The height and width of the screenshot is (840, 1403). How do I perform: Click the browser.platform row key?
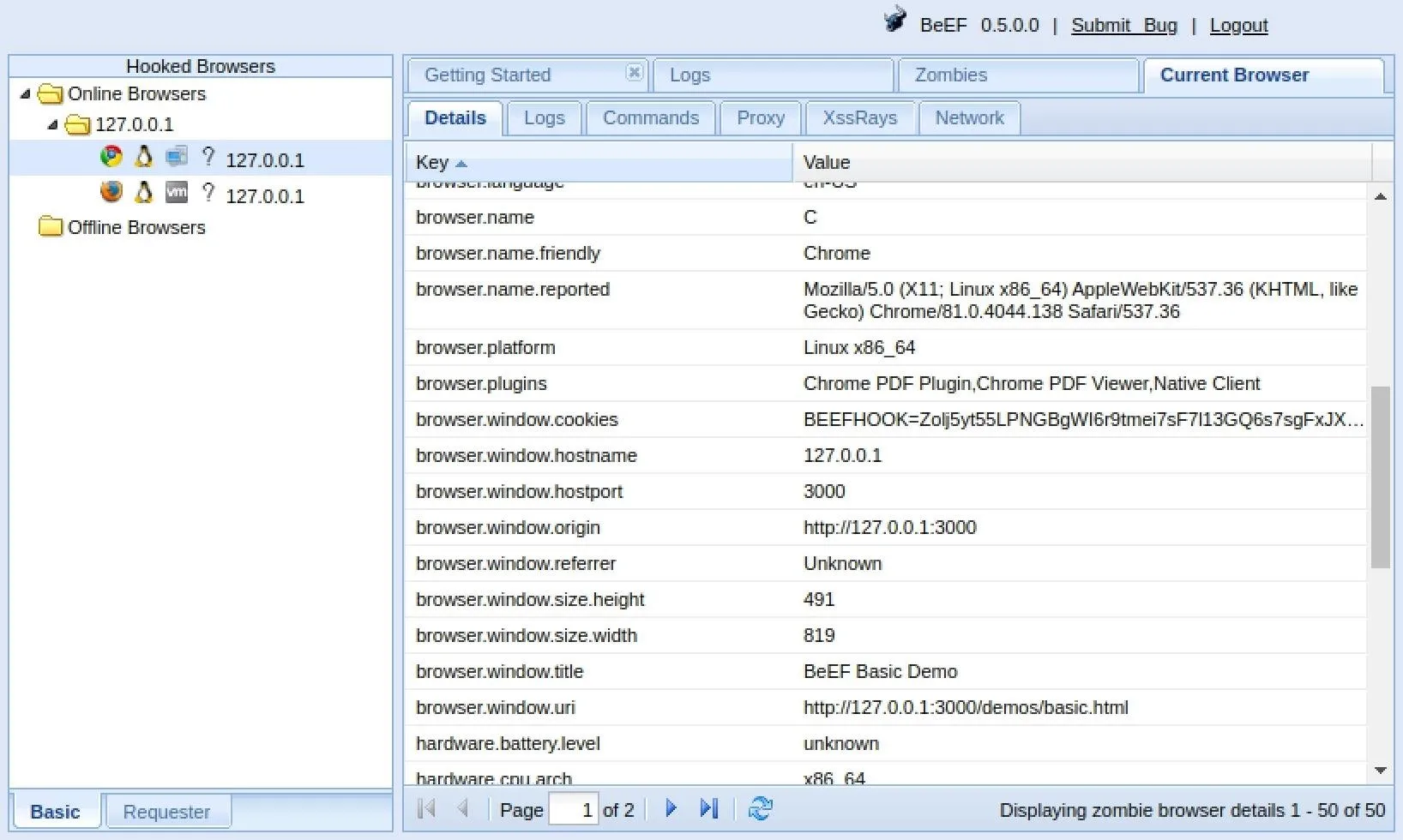click(485, 348)
